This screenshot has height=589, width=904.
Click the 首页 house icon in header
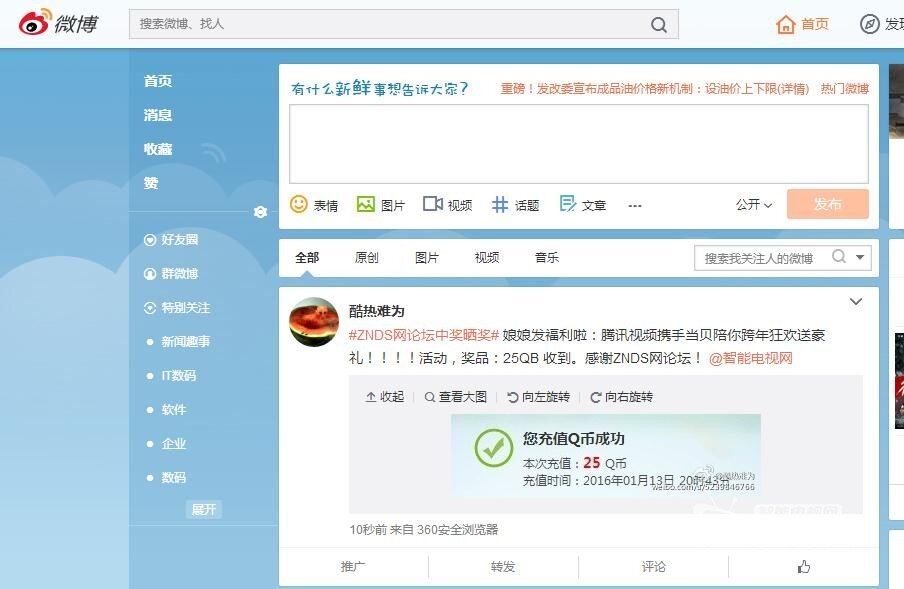[785, 24]
